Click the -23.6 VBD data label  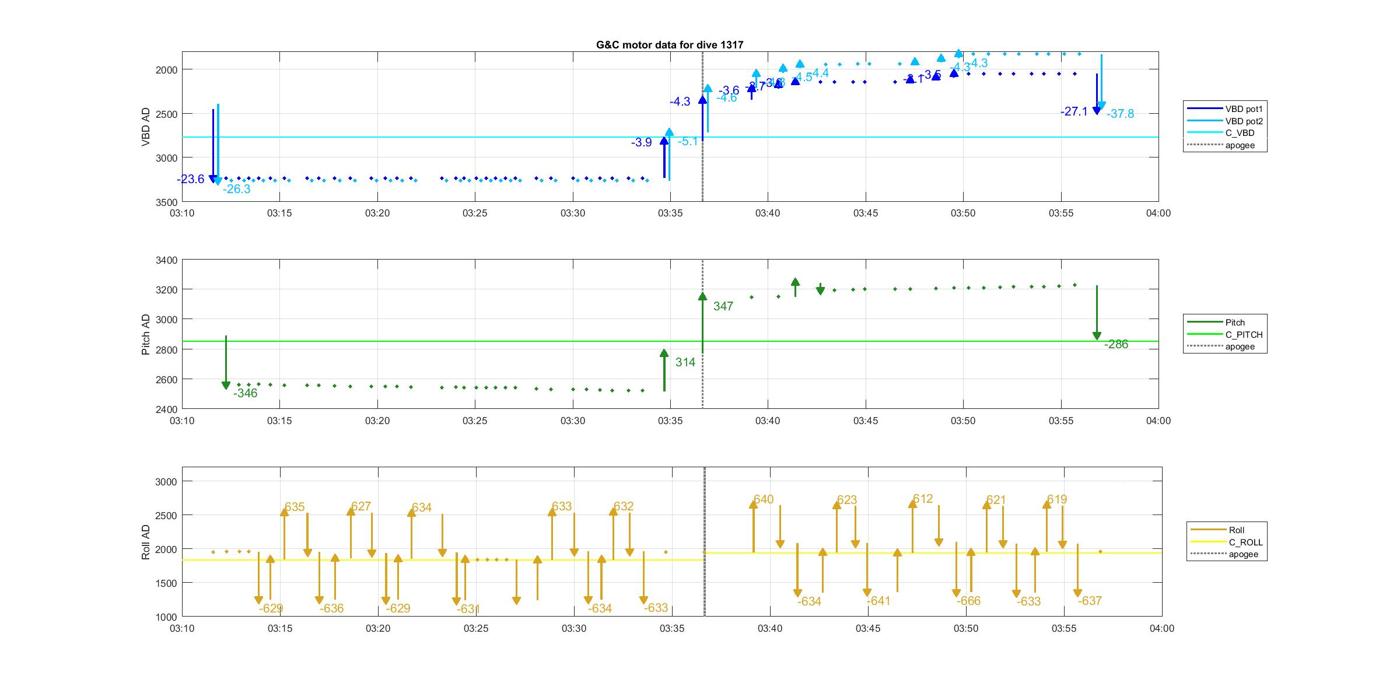(x=190, y=180)
